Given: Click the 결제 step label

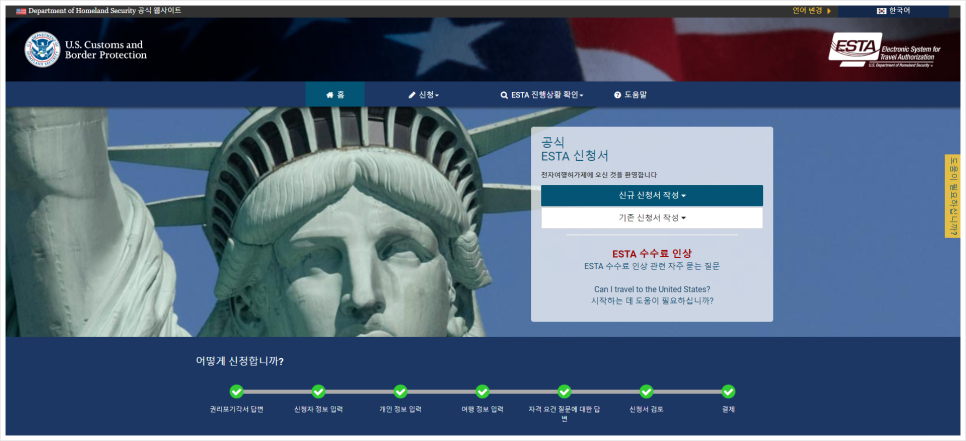Looking at the screenshot, I should coord(728,410).
